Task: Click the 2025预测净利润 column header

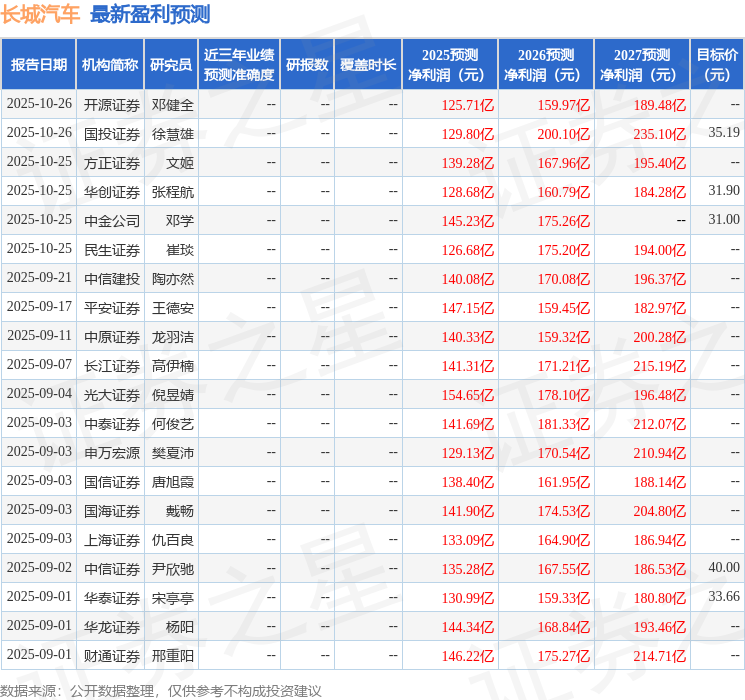Action: coord(450,65)
